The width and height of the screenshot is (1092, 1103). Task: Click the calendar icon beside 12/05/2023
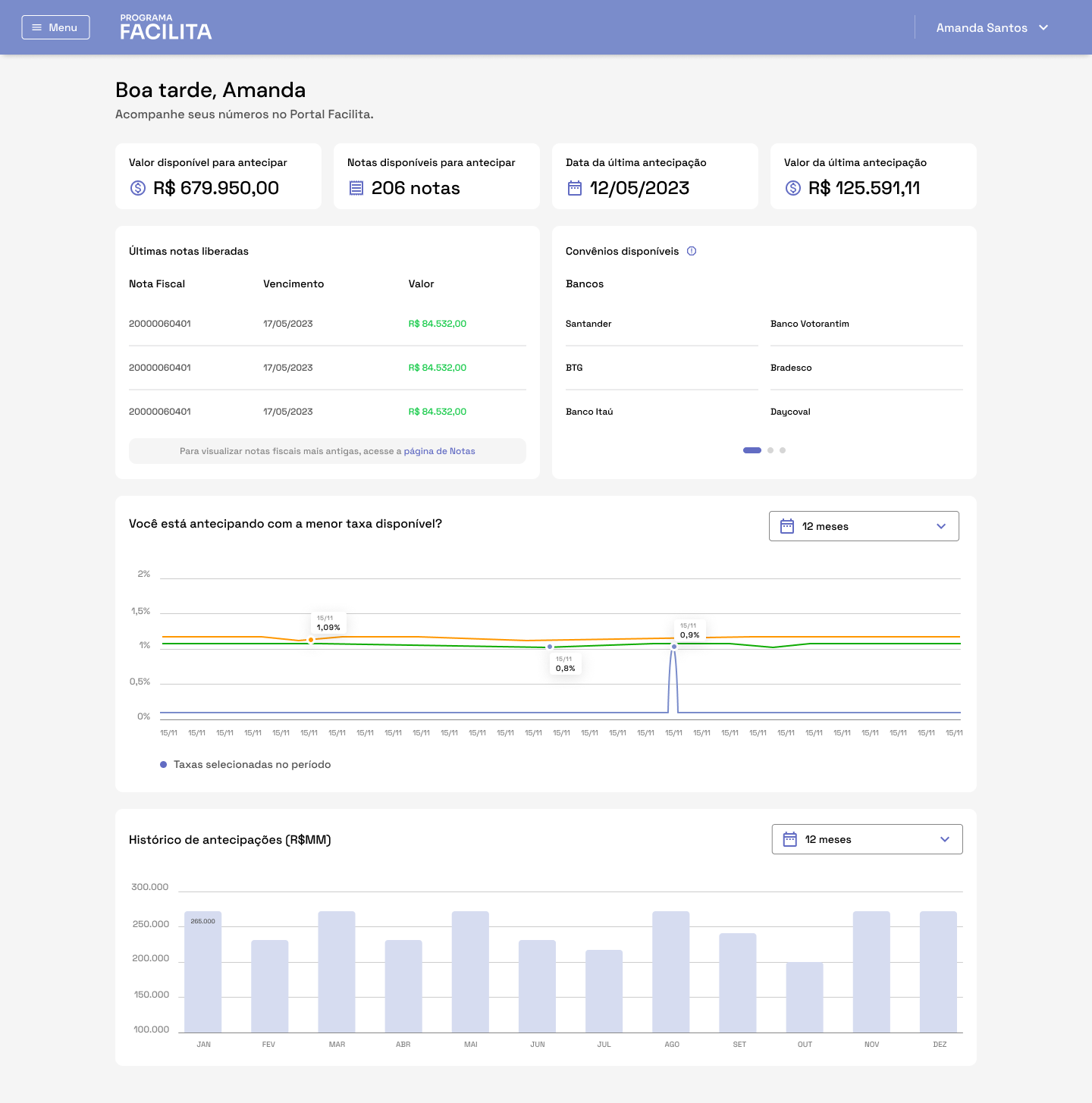(575, 188)
